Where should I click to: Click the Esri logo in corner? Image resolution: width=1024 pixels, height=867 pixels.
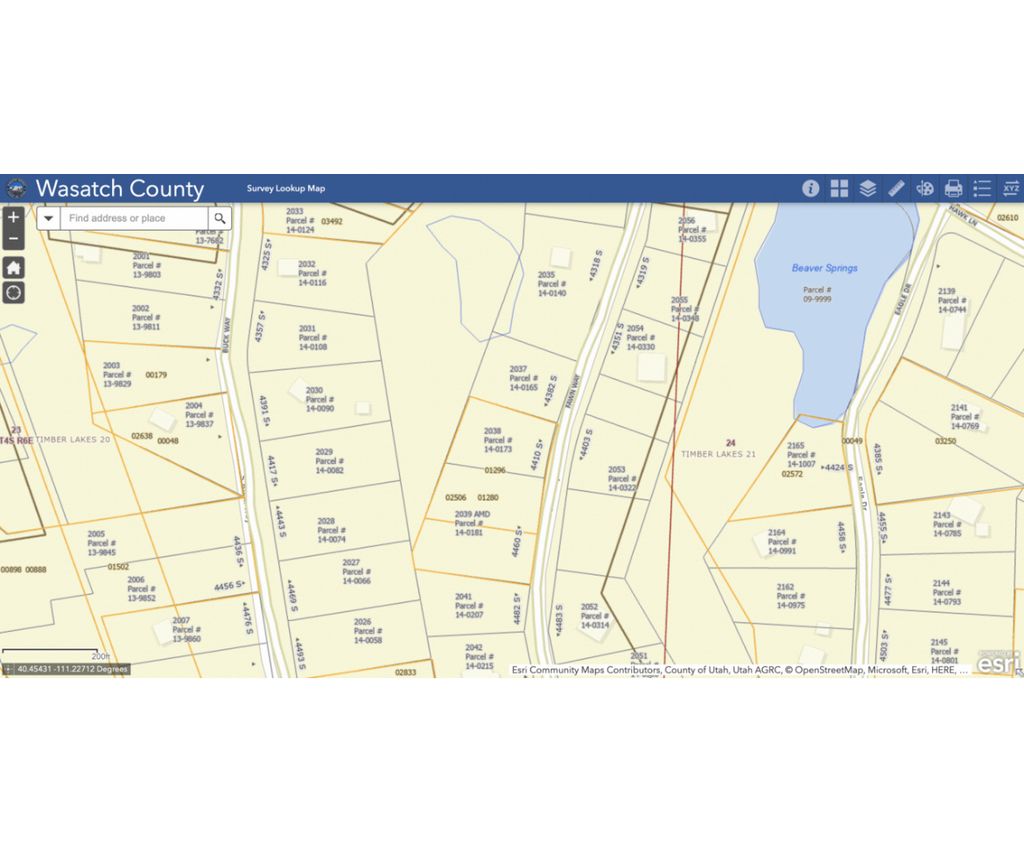(x=996, y=662)
